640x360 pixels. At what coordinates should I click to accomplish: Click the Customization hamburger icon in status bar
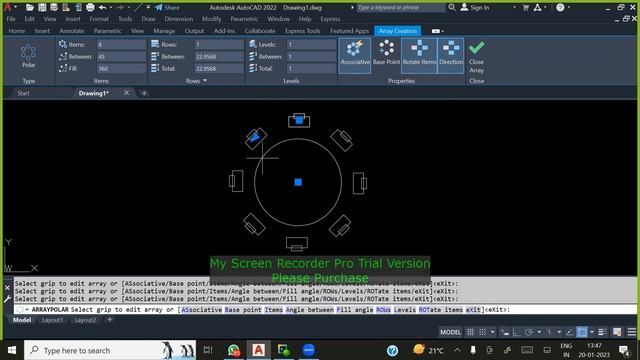tap(631, 332)
